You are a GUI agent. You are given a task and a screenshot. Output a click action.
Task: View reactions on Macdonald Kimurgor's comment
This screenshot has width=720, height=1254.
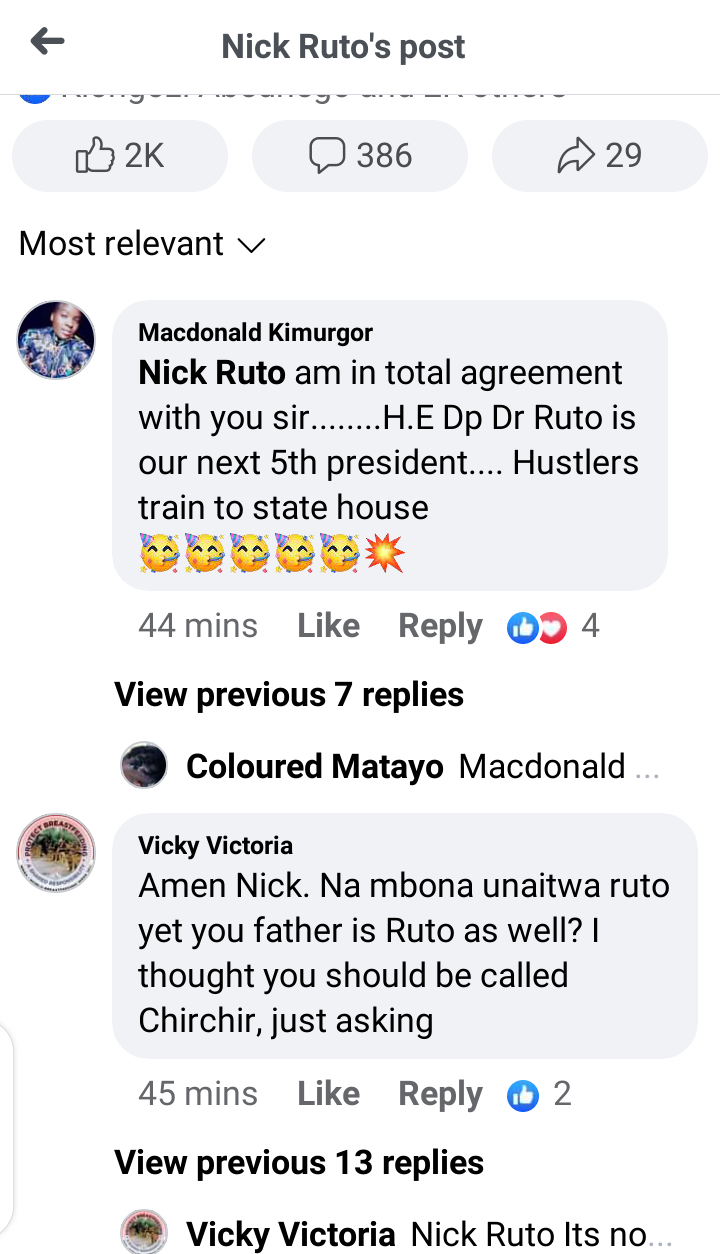point(554,627)
